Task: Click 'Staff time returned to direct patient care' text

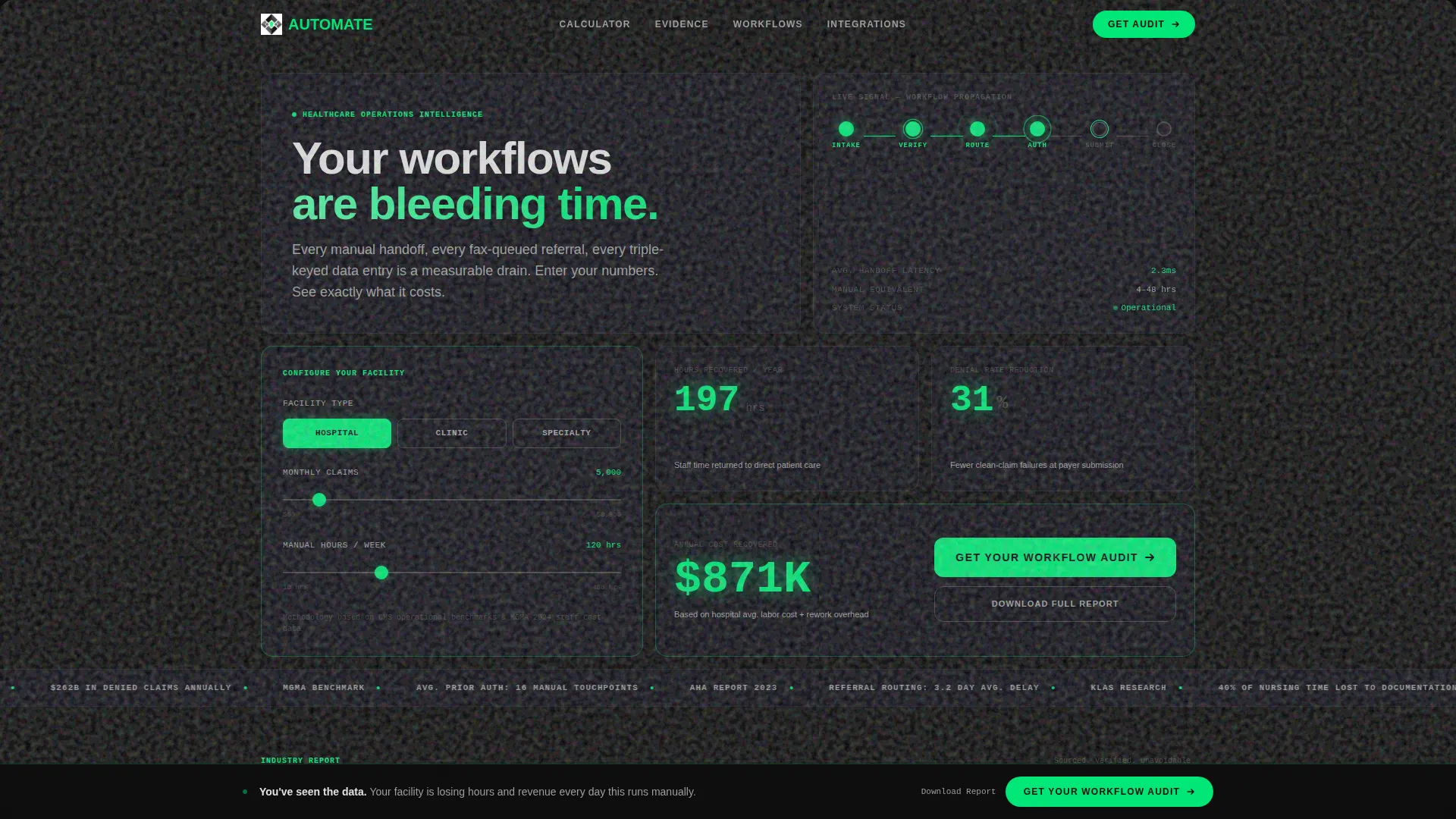Action: click(x=747, y=465)
